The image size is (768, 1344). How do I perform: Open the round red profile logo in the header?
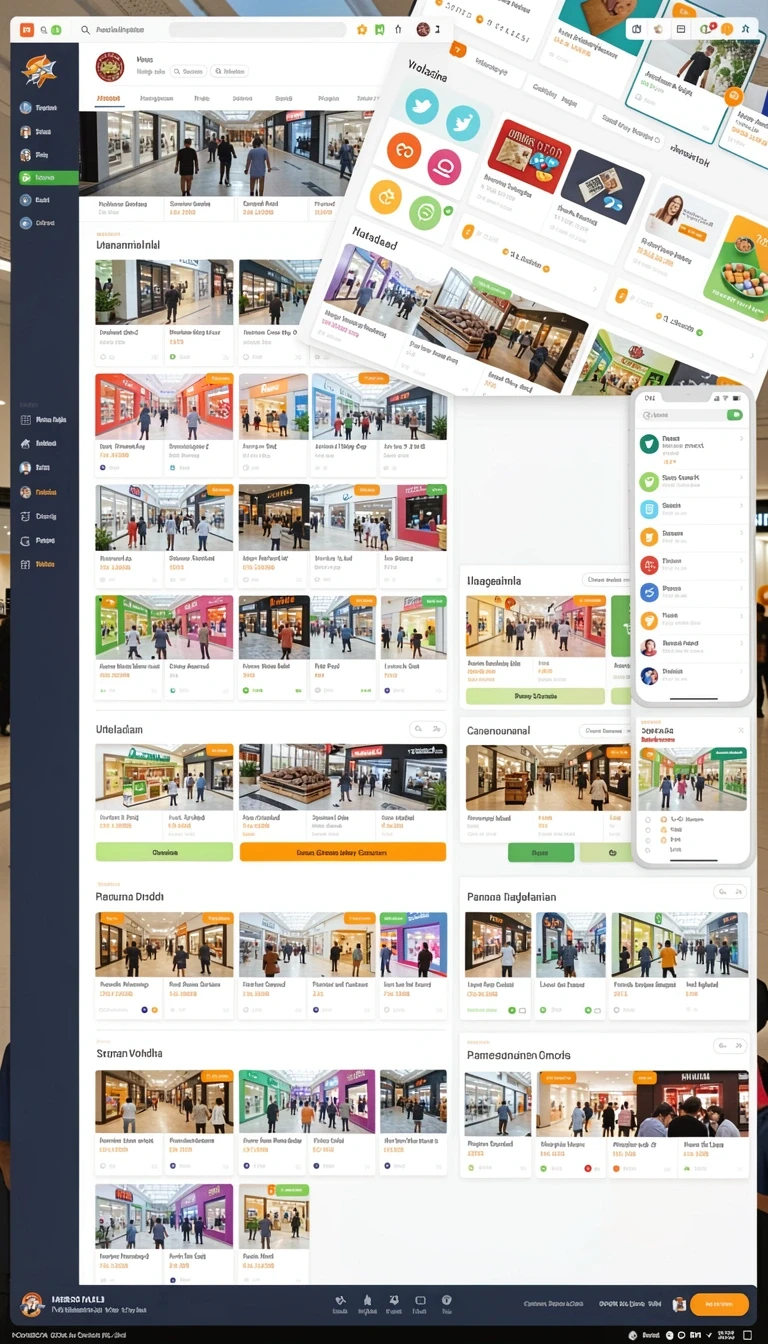click(x=109, y=67)
